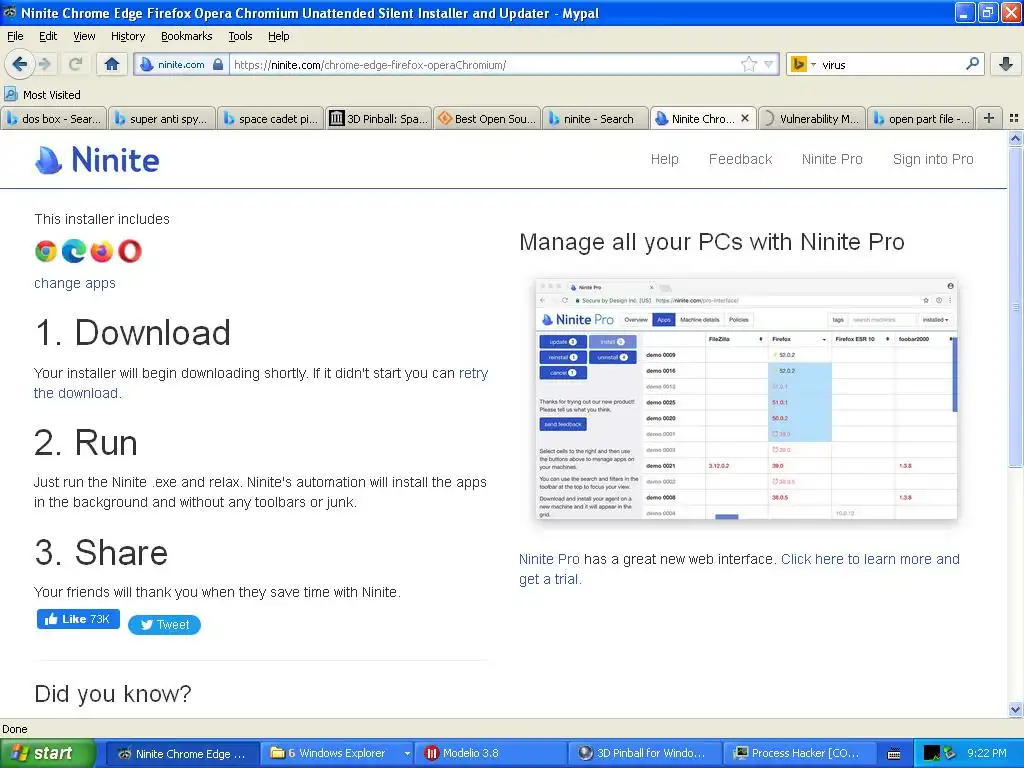
Task: Open the Ninite Pro interface screenshot
Action: [745, 399]
